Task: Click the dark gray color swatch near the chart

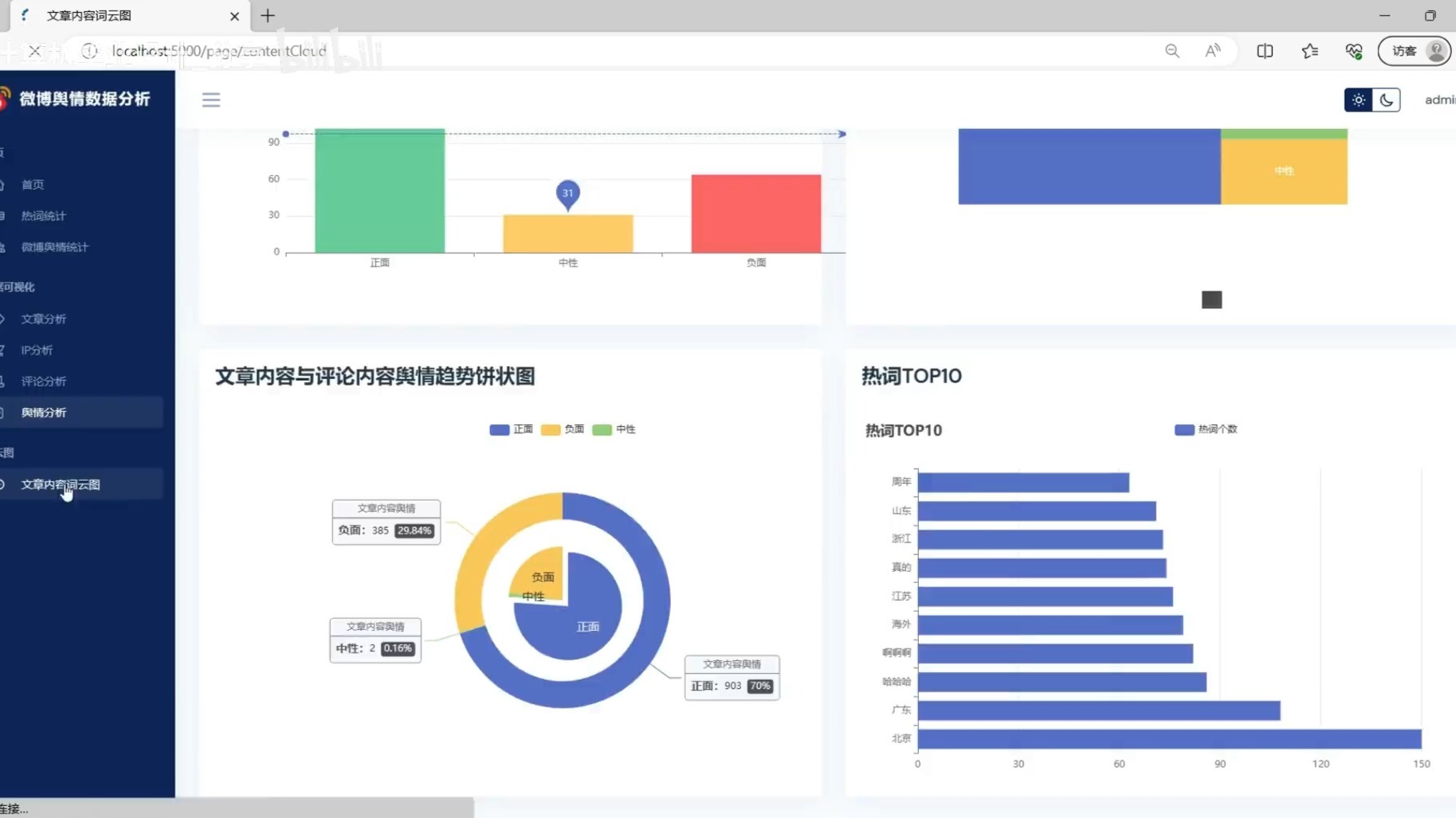Action: (1211, 299)
